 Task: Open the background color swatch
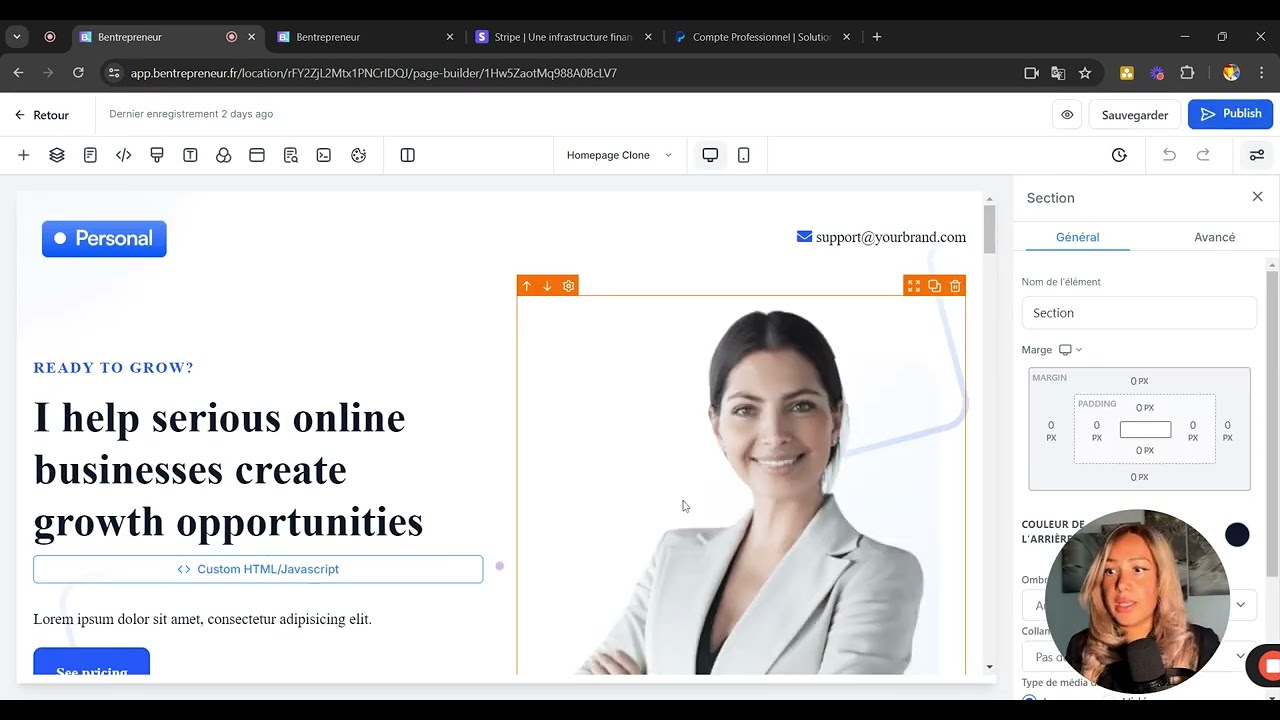(x=1237, y=535)
